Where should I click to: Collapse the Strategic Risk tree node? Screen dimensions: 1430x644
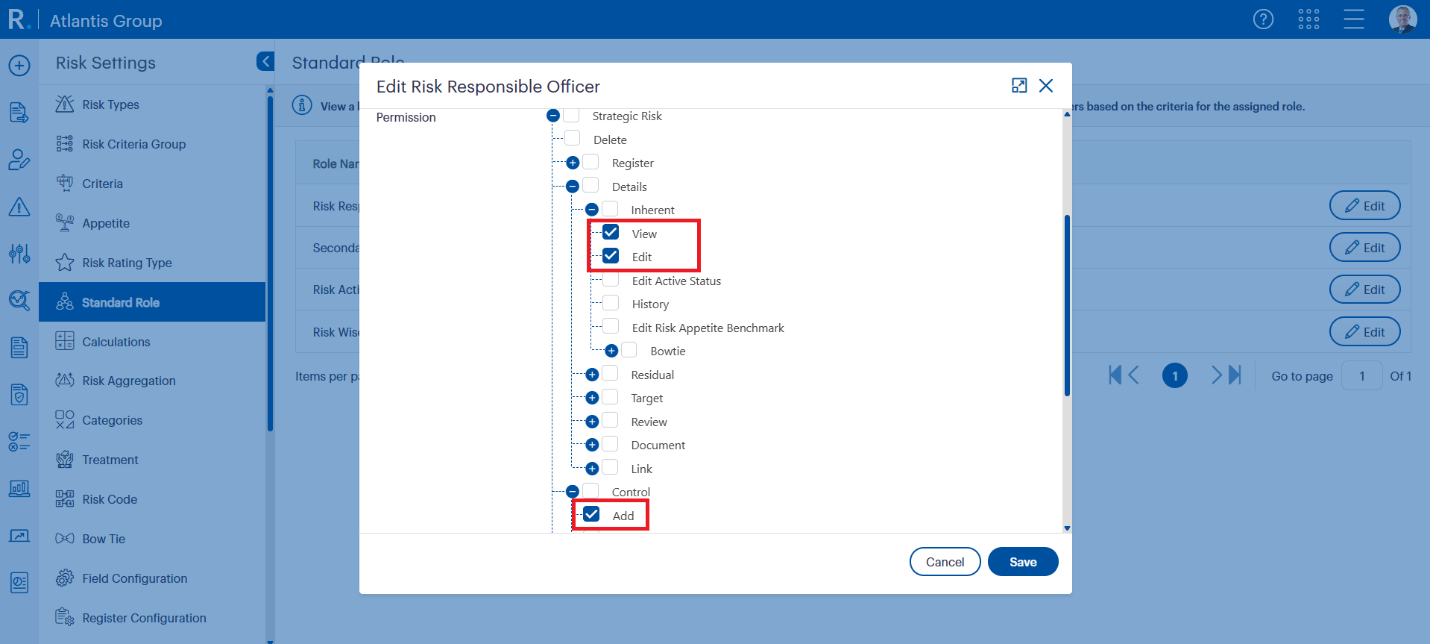553,116
